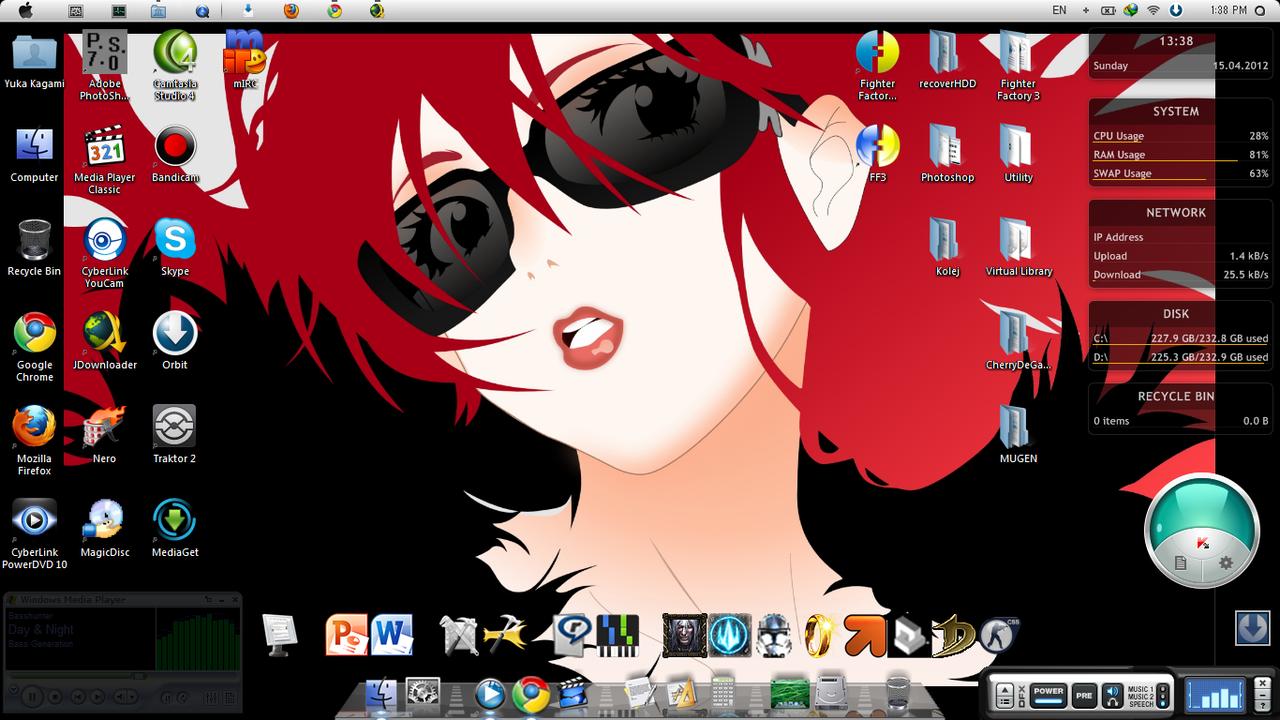Open PowerPoint from the launcher row

(x=346, y=634)
